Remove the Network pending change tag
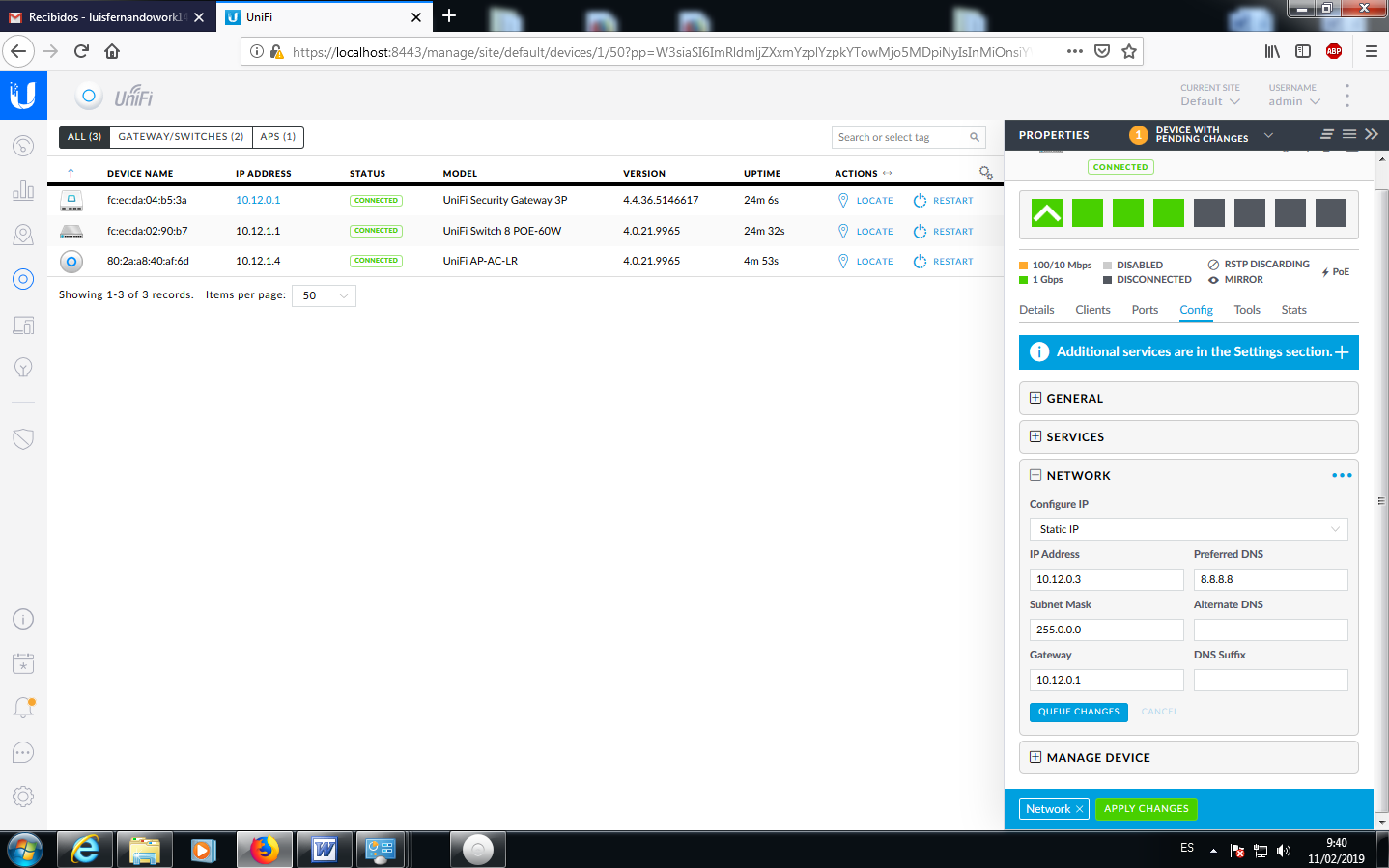This screenshot has height=868, width=1389. [x=1079, y=809]
